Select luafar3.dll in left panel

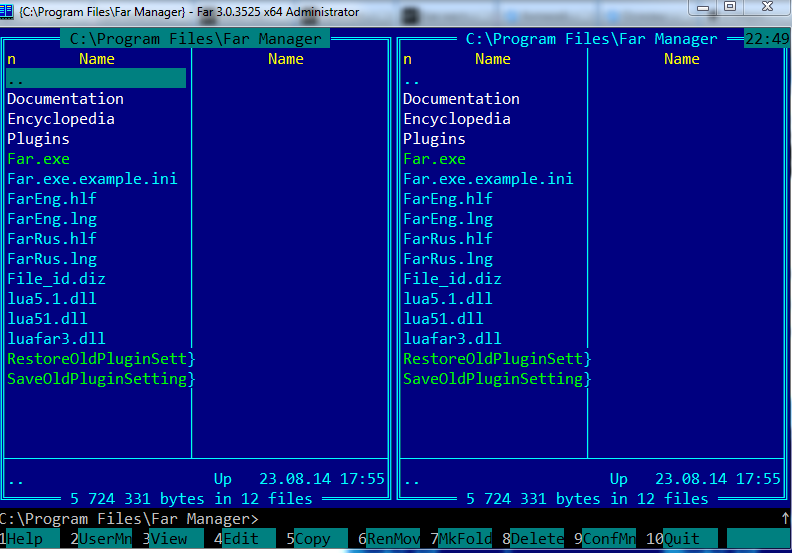pyautogui.click(x=56, y=339)
